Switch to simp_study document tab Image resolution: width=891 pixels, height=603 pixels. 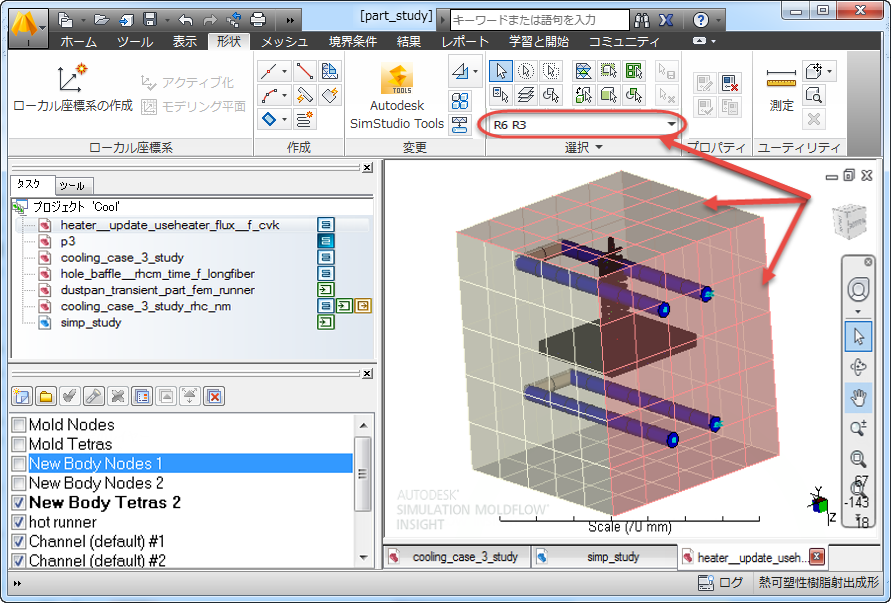605,557
